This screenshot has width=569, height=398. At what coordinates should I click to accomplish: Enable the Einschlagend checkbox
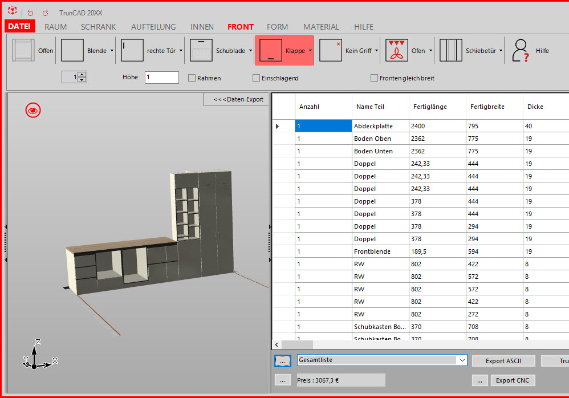(256, 78)
